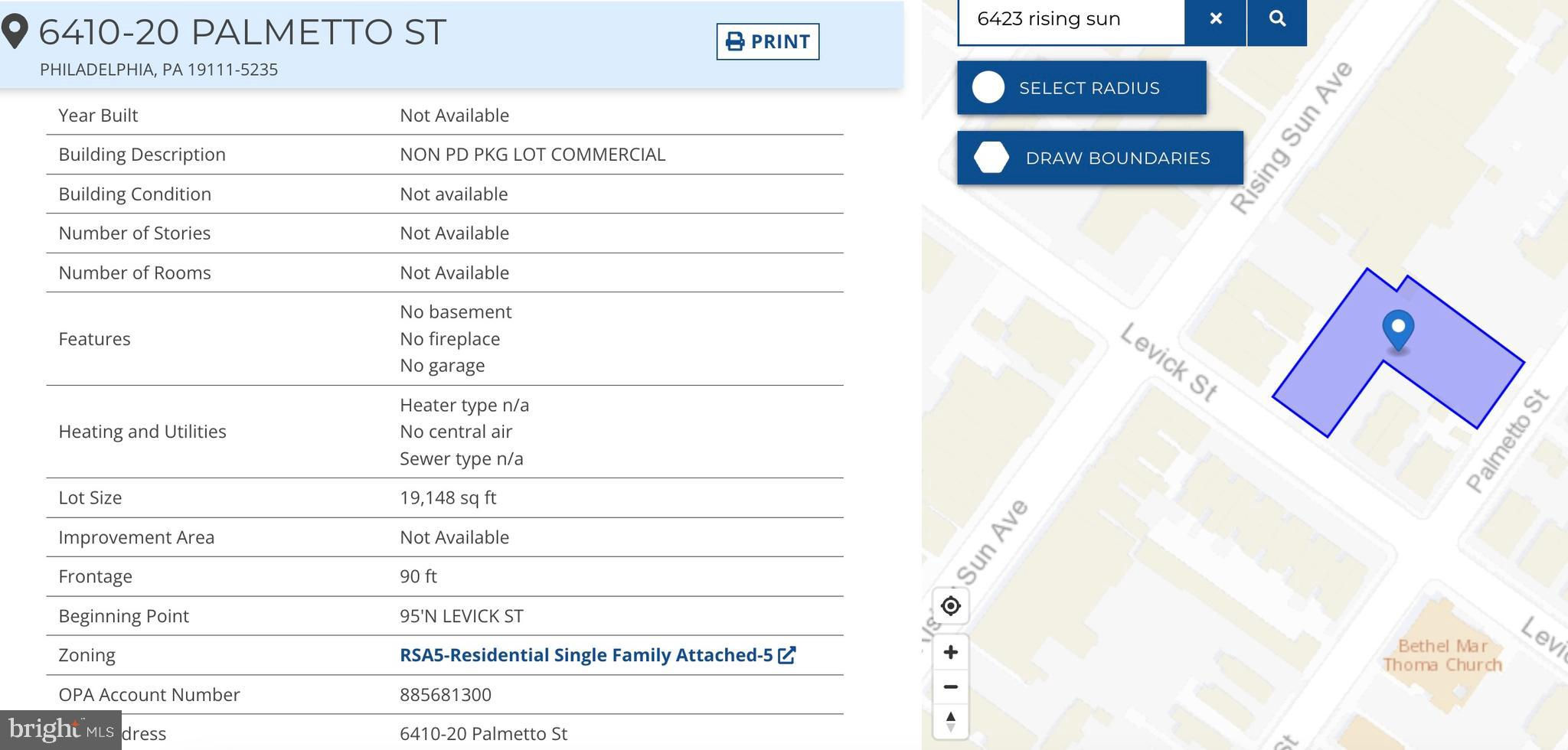Zoom in on the map

coord(950,652)
